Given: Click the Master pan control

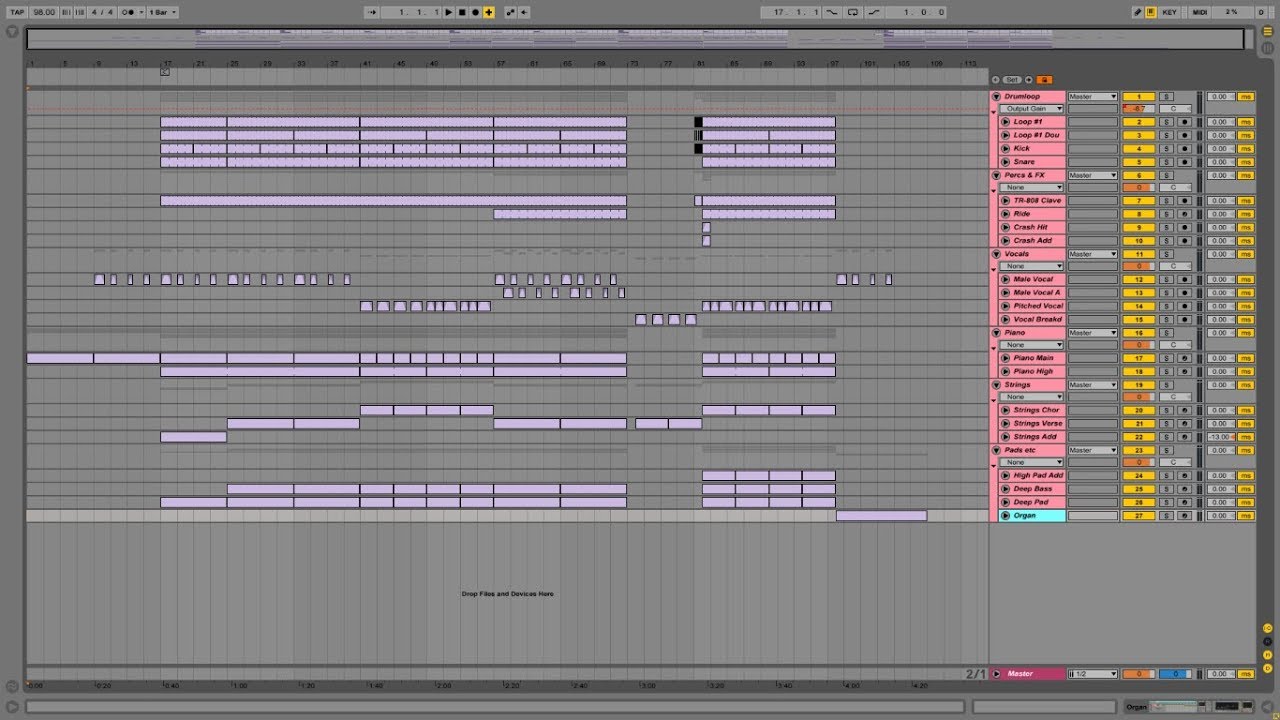Looking at the screenshot, I should tap(1175, 674).
